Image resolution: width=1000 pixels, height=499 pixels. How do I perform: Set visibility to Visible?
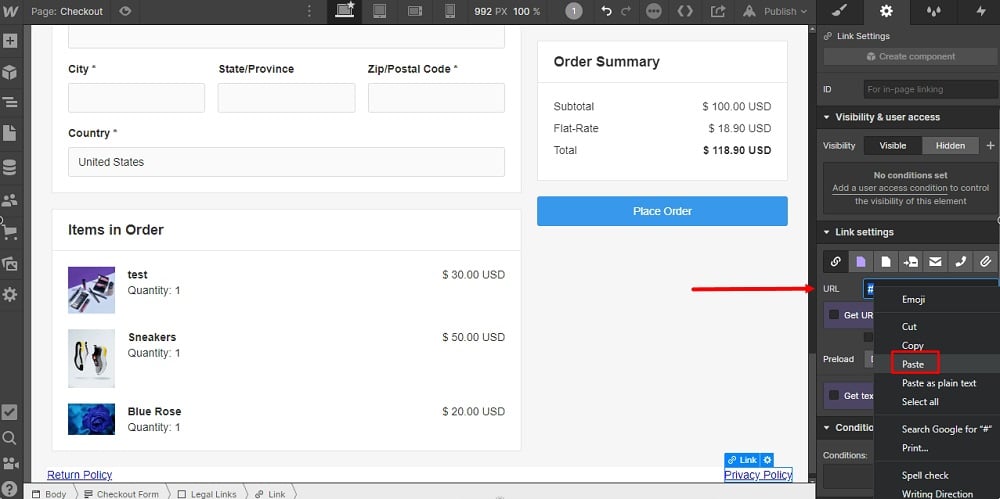click(x=893, y=145)
